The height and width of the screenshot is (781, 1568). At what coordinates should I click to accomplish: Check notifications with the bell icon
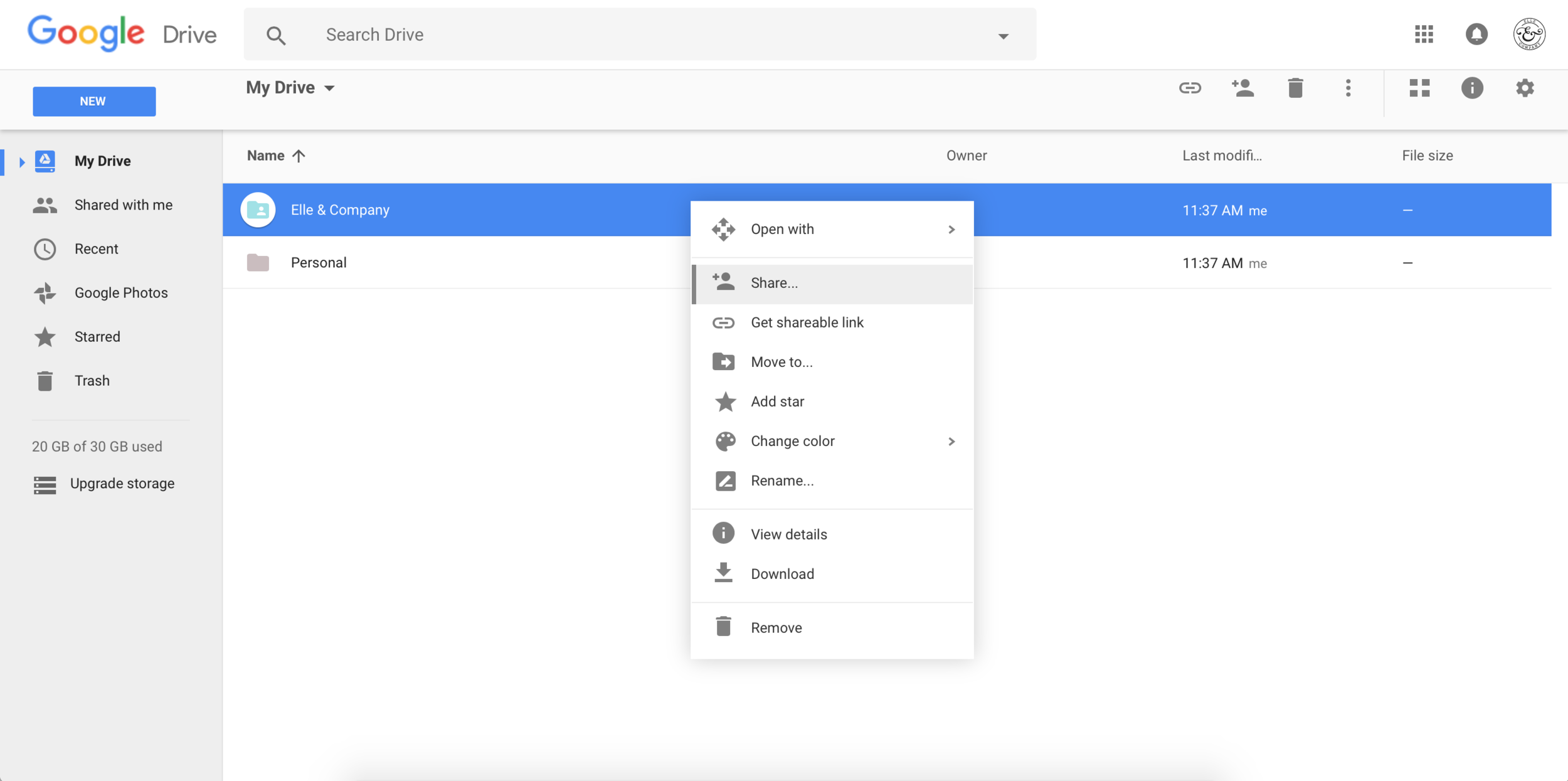click(x=1476, y=35)
